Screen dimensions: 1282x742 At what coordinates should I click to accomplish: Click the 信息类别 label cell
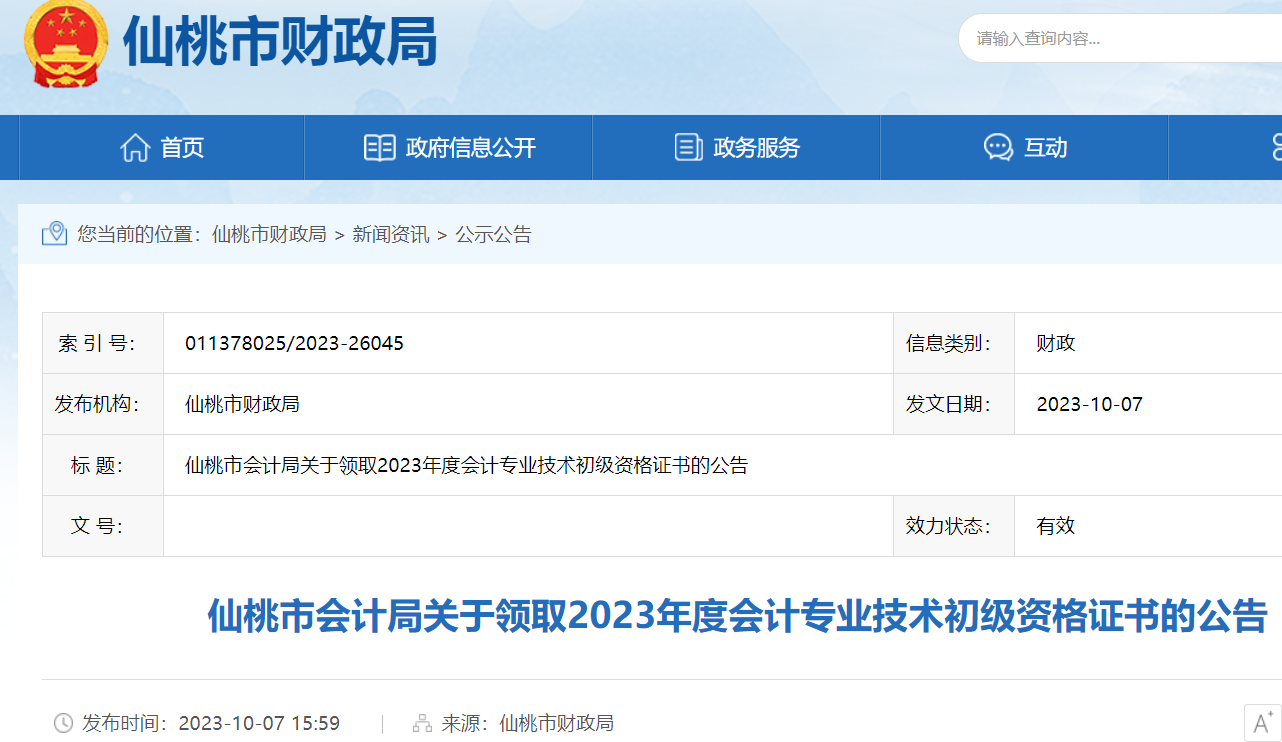(954, 343)
